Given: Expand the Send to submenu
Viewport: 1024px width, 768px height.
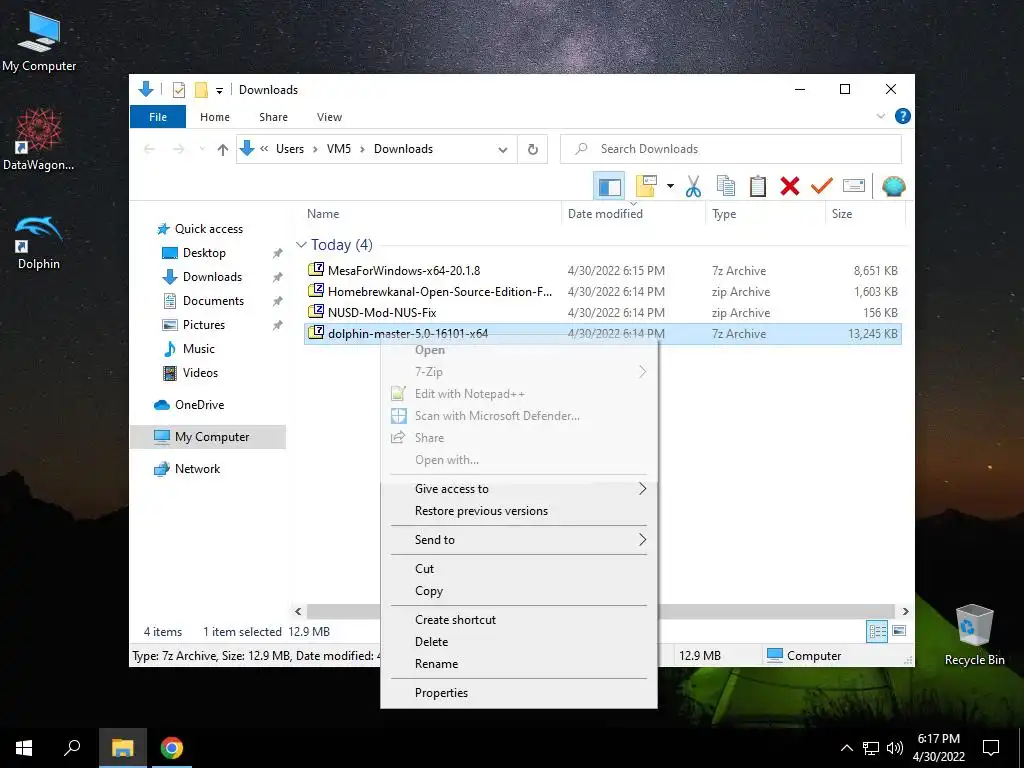Looking at the screenshot, I should tap(519, 540).
